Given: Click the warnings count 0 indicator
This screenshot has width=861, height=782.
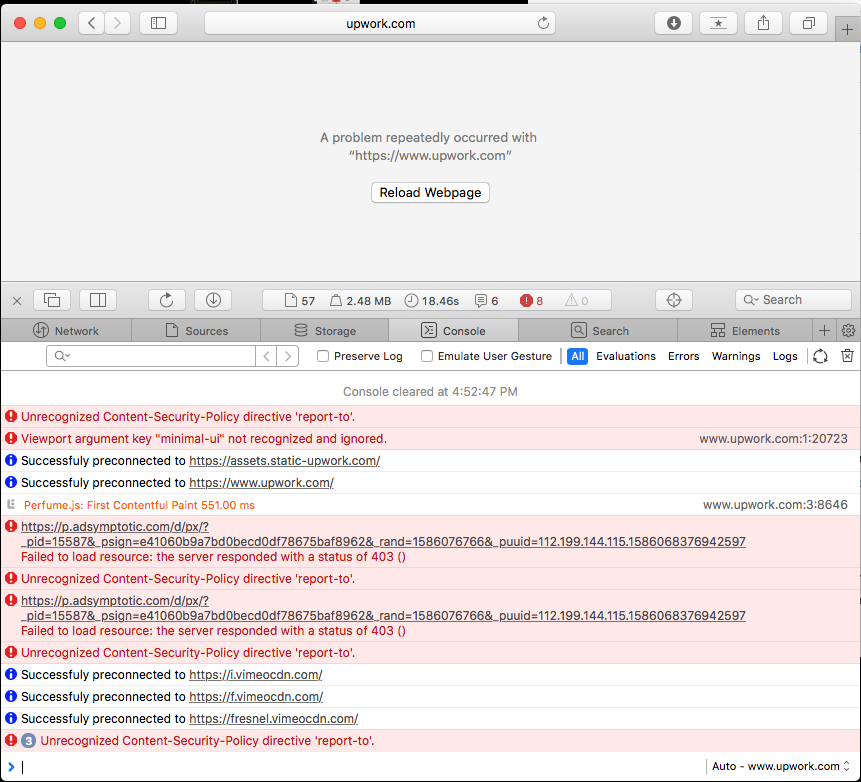Looking at the screenshot, I should pyautogui.click(x=577, y=300).
